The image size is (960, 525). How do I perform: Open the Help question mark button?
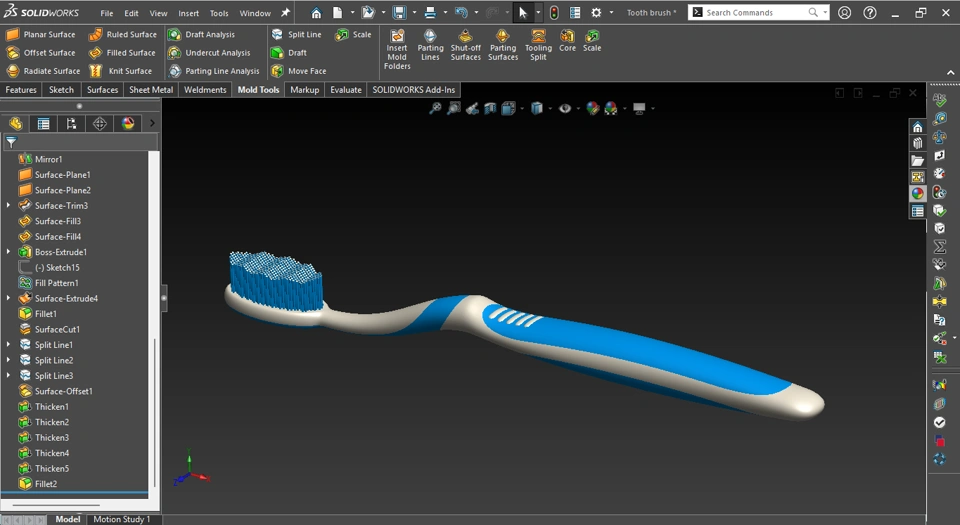click(869, 12)
